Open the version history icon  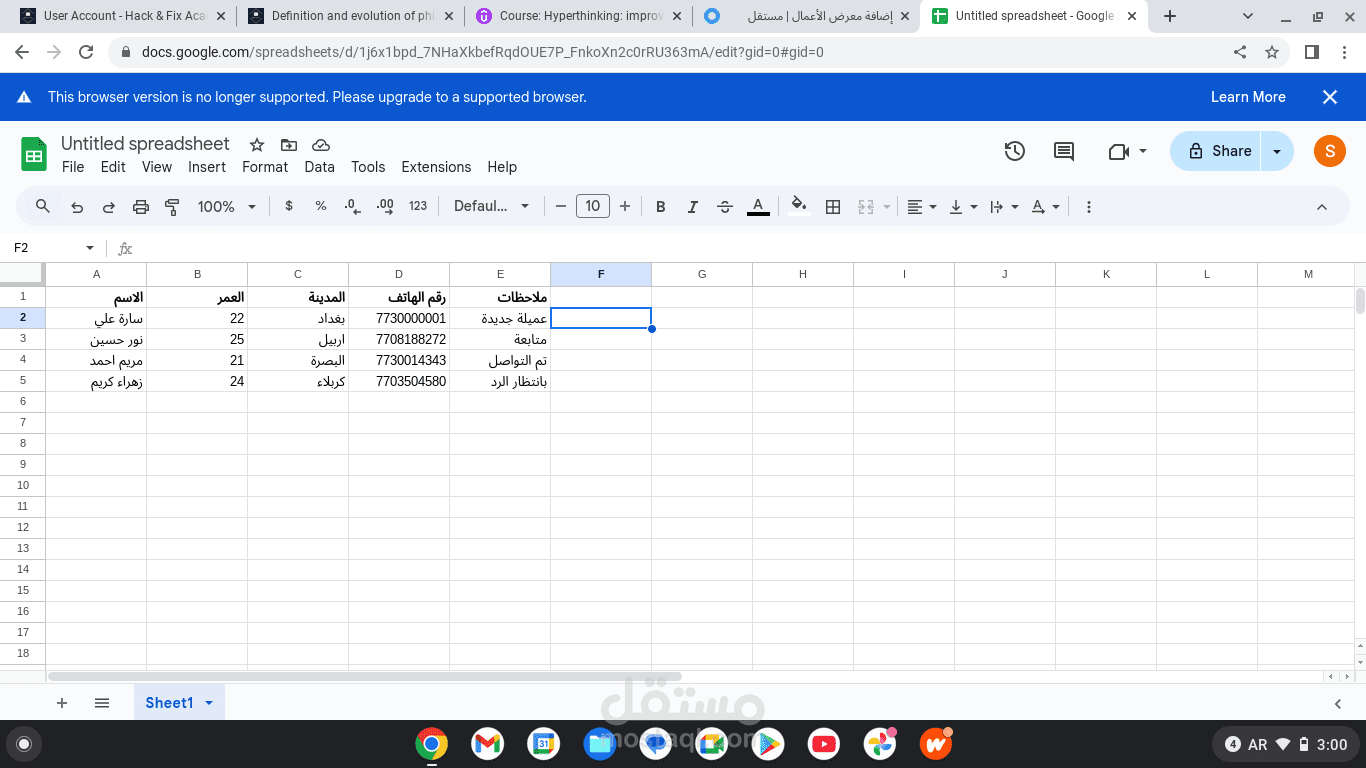[1014, 151]
